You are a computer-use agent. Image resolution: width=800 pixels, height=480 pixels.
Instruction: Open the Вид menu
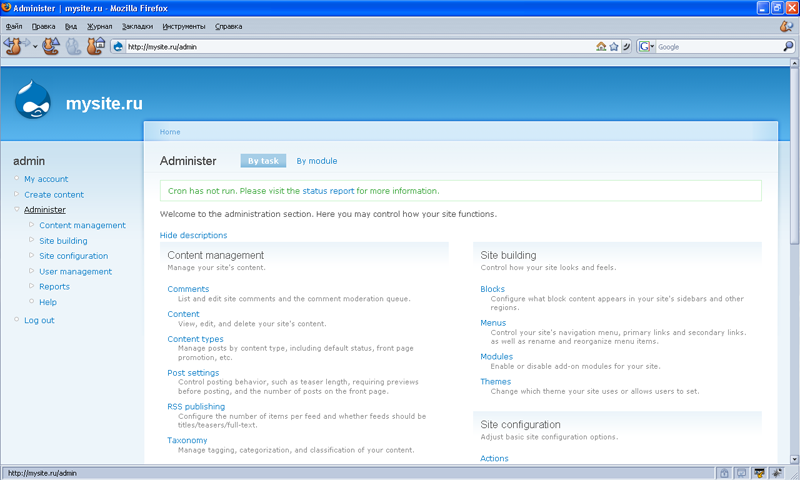coord(71,26)
